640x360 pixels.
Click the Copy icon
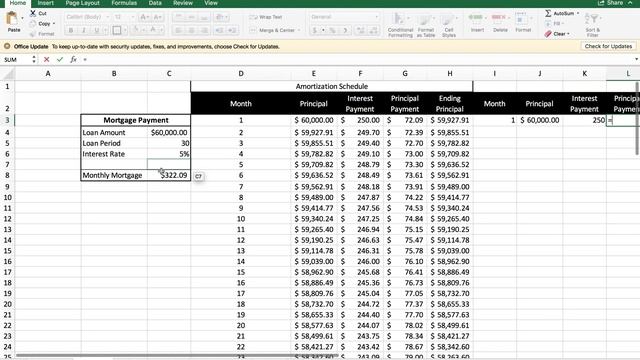pyautogui.click(x=33, y=24)
